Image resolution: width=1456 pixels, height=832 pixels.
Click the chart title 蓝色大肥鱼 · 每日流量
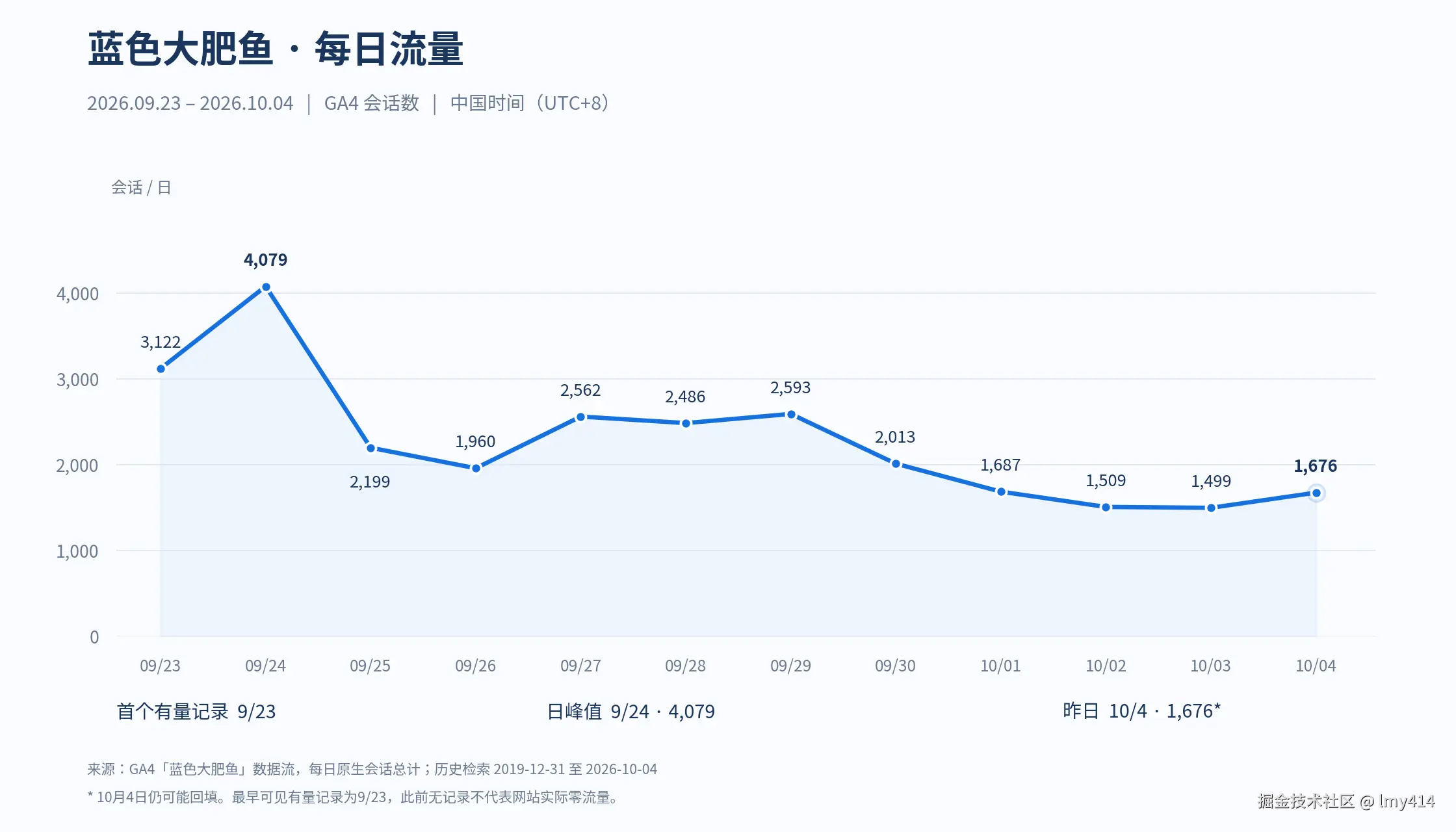click(x=276, y=49)
